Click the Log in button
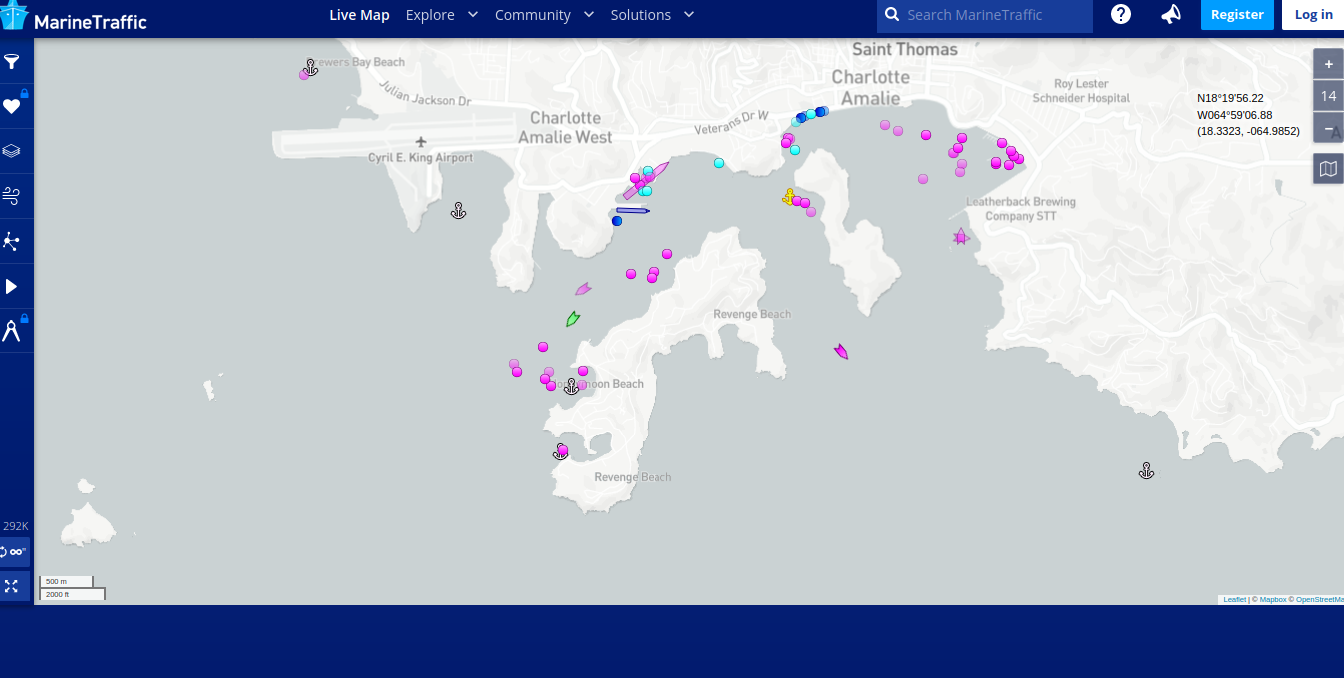Screen dimensions: 1344x678 pos(1313,15)
